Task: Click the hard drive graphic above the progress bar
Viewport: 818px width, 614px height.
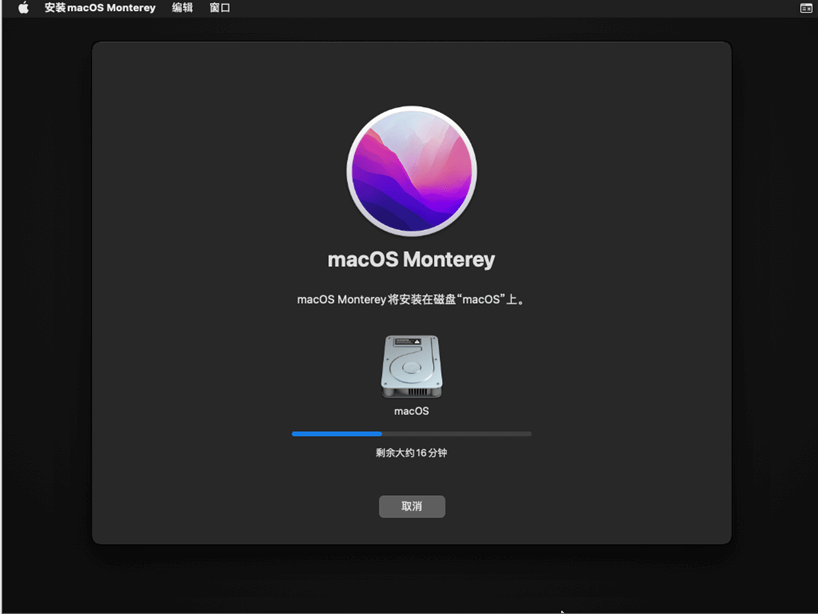Action: pyautogui.click(x=411, y=367)
